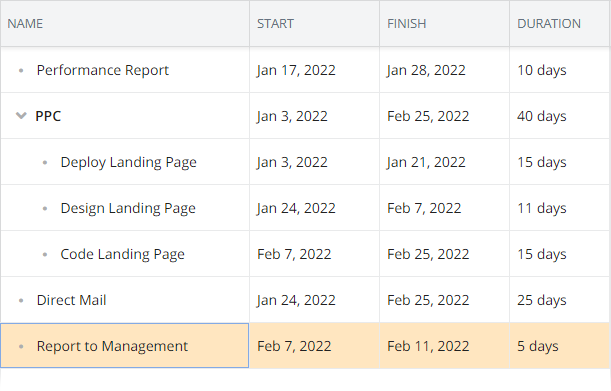Image resolution: width=611 pixels, height=391 pixels.
Task: Click Design Landing Page finish date Feb 7
Action: (x=424, y=208)
